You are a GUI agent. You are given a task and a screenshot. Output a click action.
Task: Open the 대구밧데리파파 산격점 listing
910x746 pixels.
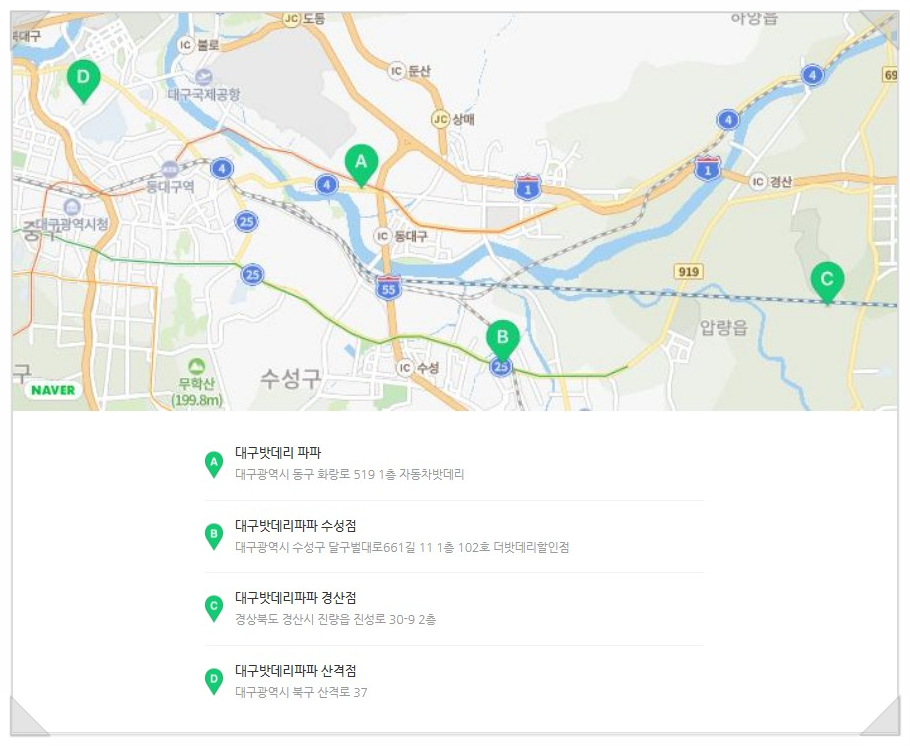(295, 671)
